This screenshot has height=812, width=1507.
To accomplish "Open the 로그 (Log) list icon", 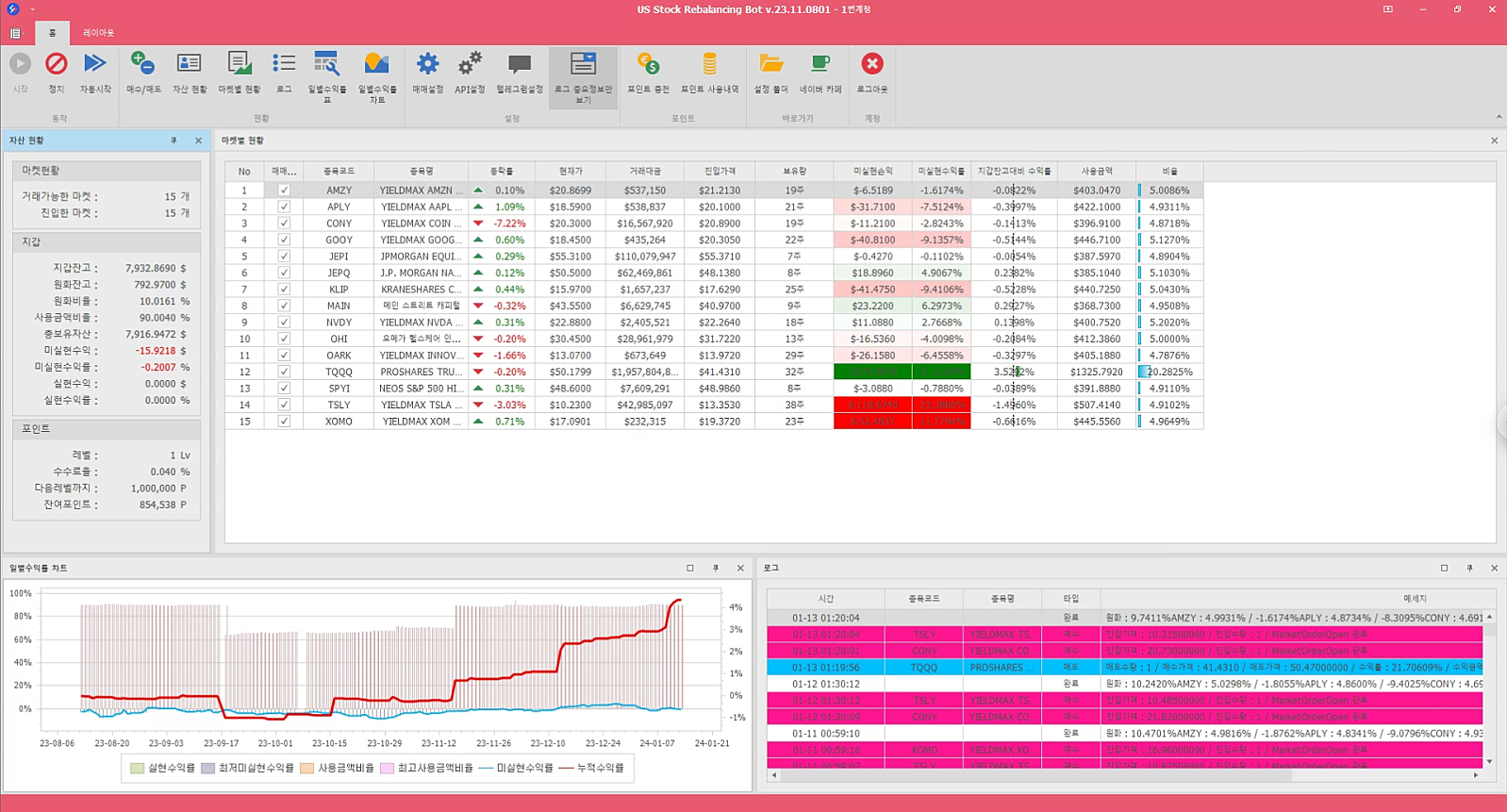I will 284,64.
